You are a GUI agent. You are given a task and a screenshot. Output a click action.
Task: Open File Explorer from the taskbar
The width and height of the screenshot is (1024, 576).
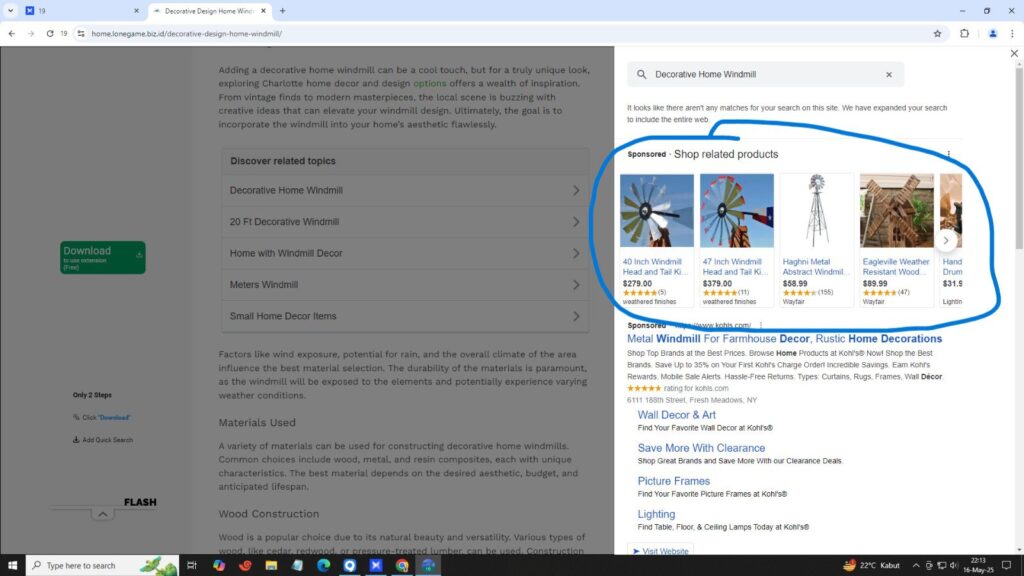271,565
